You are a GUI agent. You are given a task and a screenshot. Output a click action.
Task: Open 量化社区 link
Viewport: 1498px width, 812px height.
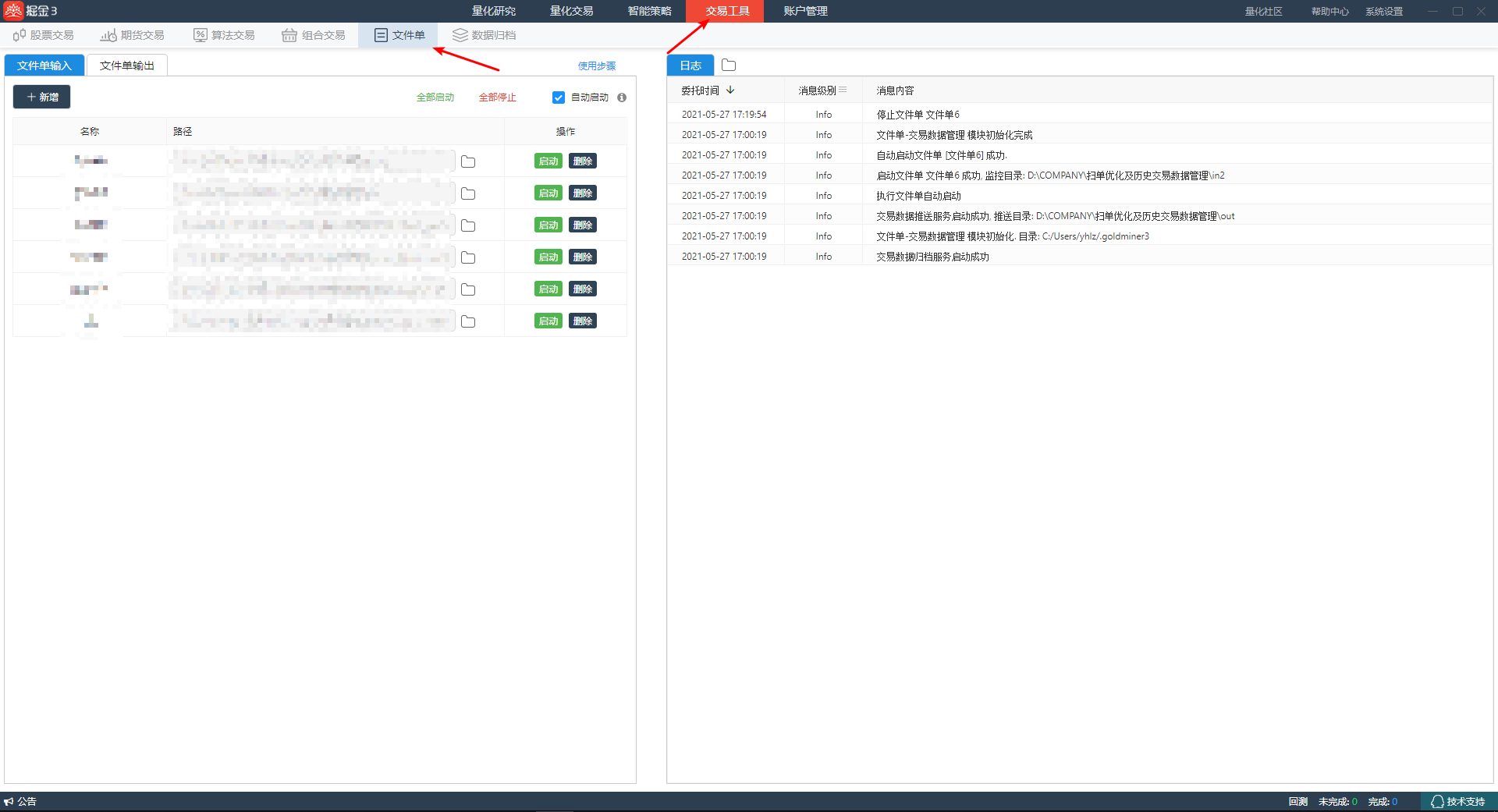pos(1263,12)
